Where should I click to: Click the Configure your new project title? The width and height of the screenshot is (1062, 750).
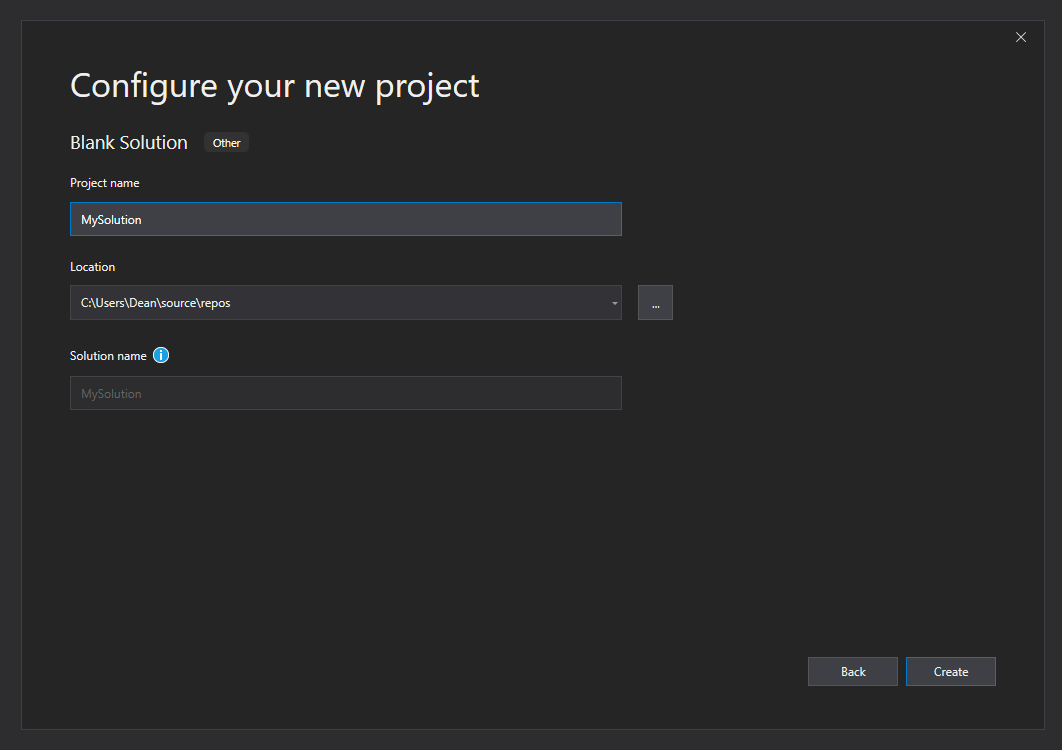coord(273,86)
